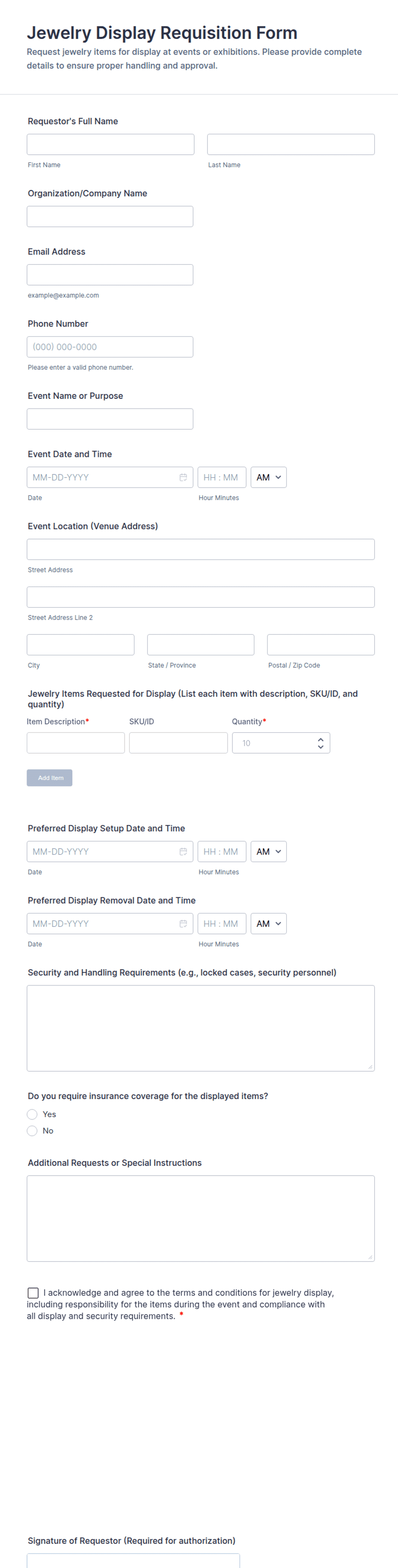Click the Quantity stepper arrows

(321, 743)
